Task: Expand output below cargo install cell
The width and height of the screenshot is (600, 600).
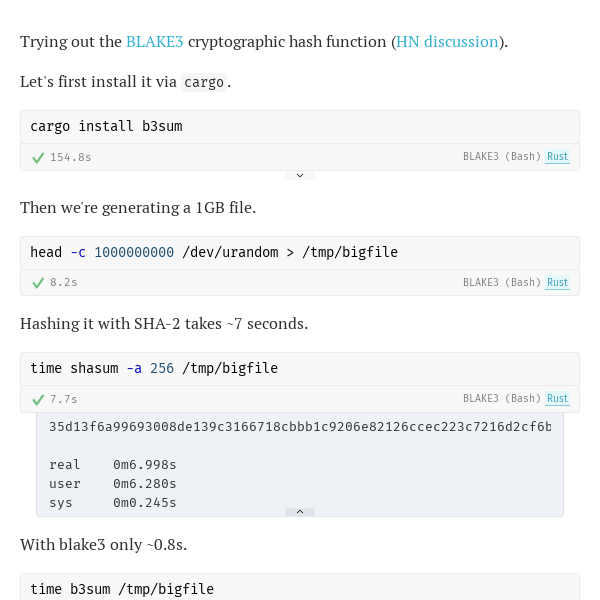Action: point(300,175)
